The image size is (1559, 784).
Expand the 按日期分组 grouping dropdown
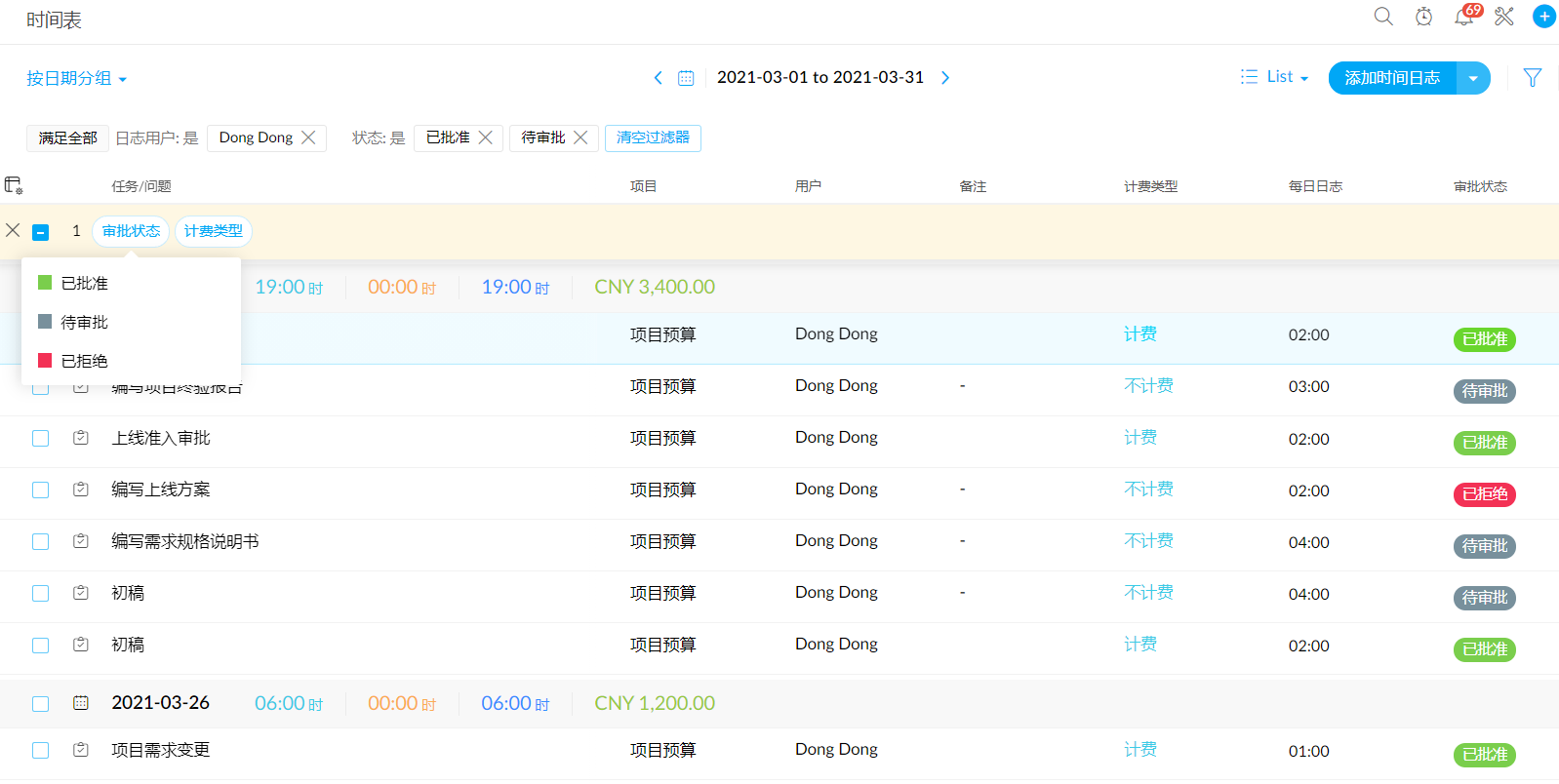(x=76, y=79)
